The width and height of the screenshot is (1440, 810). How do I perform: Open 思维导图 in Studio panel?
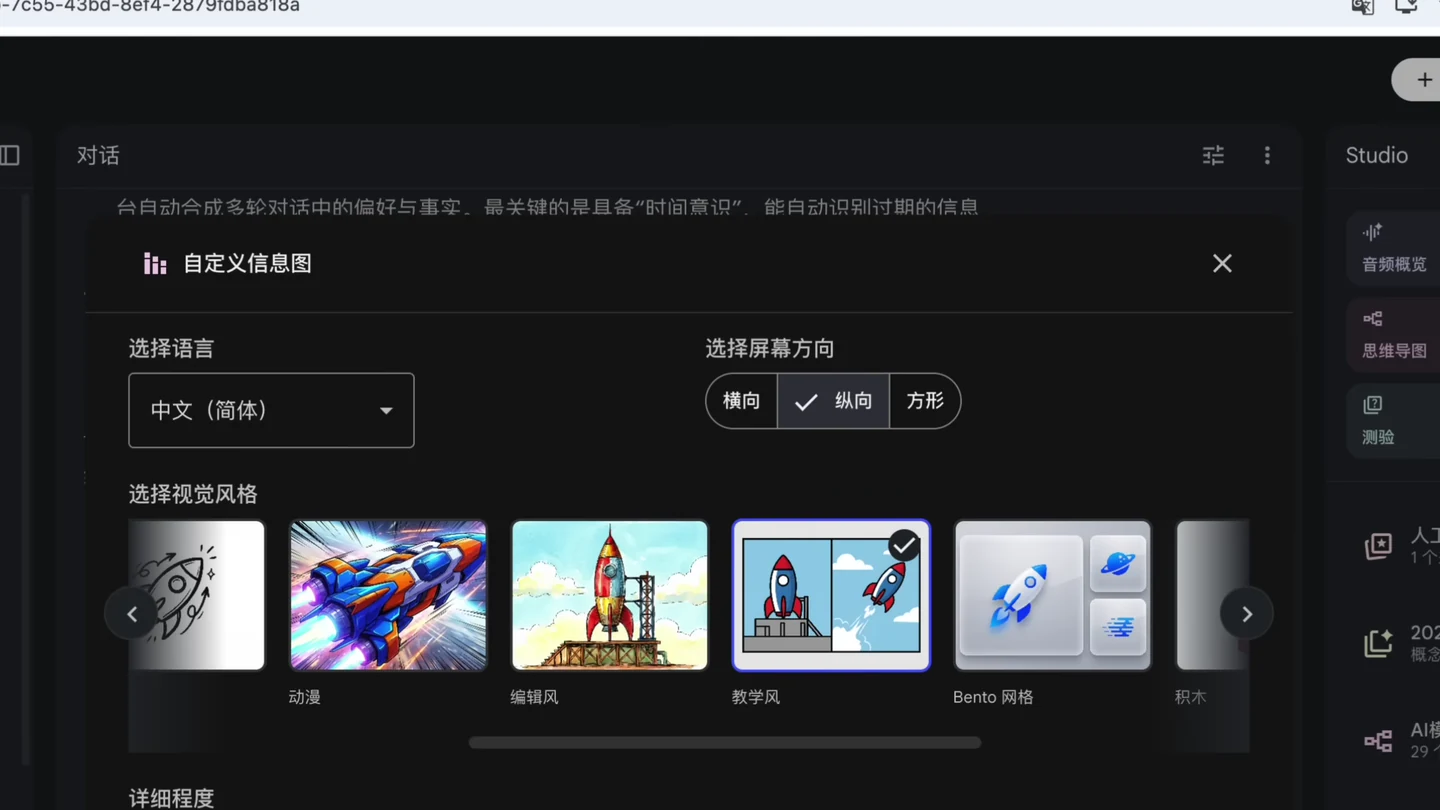1393,334
